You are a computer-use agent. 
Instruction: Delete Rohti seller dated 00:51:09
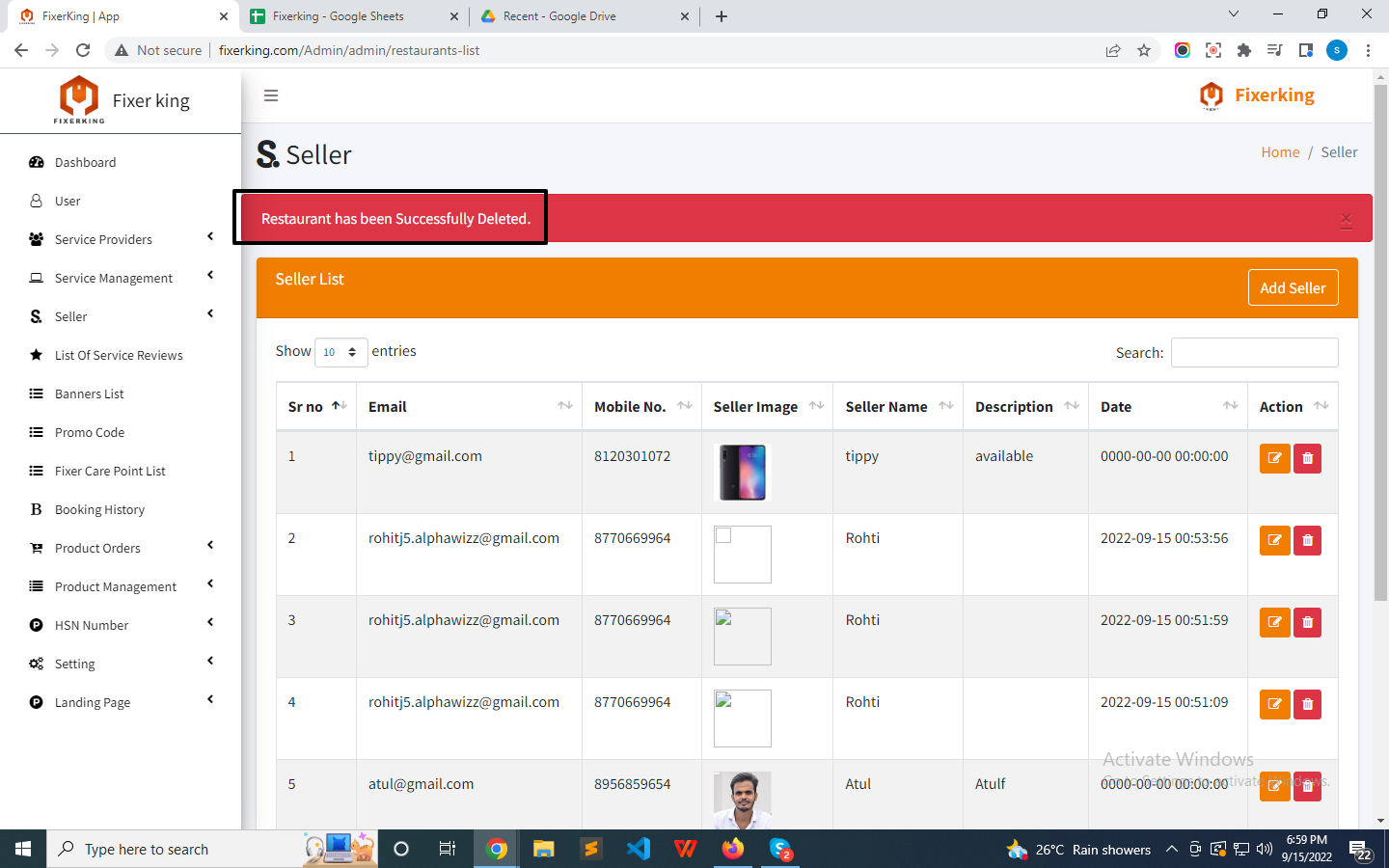pyautogui.click(x=1307, y=704)
